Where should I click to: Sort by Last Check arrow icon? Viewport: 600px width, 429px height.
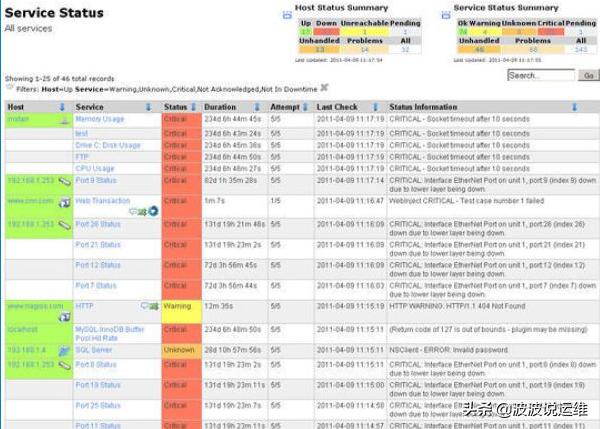(376, 107)
